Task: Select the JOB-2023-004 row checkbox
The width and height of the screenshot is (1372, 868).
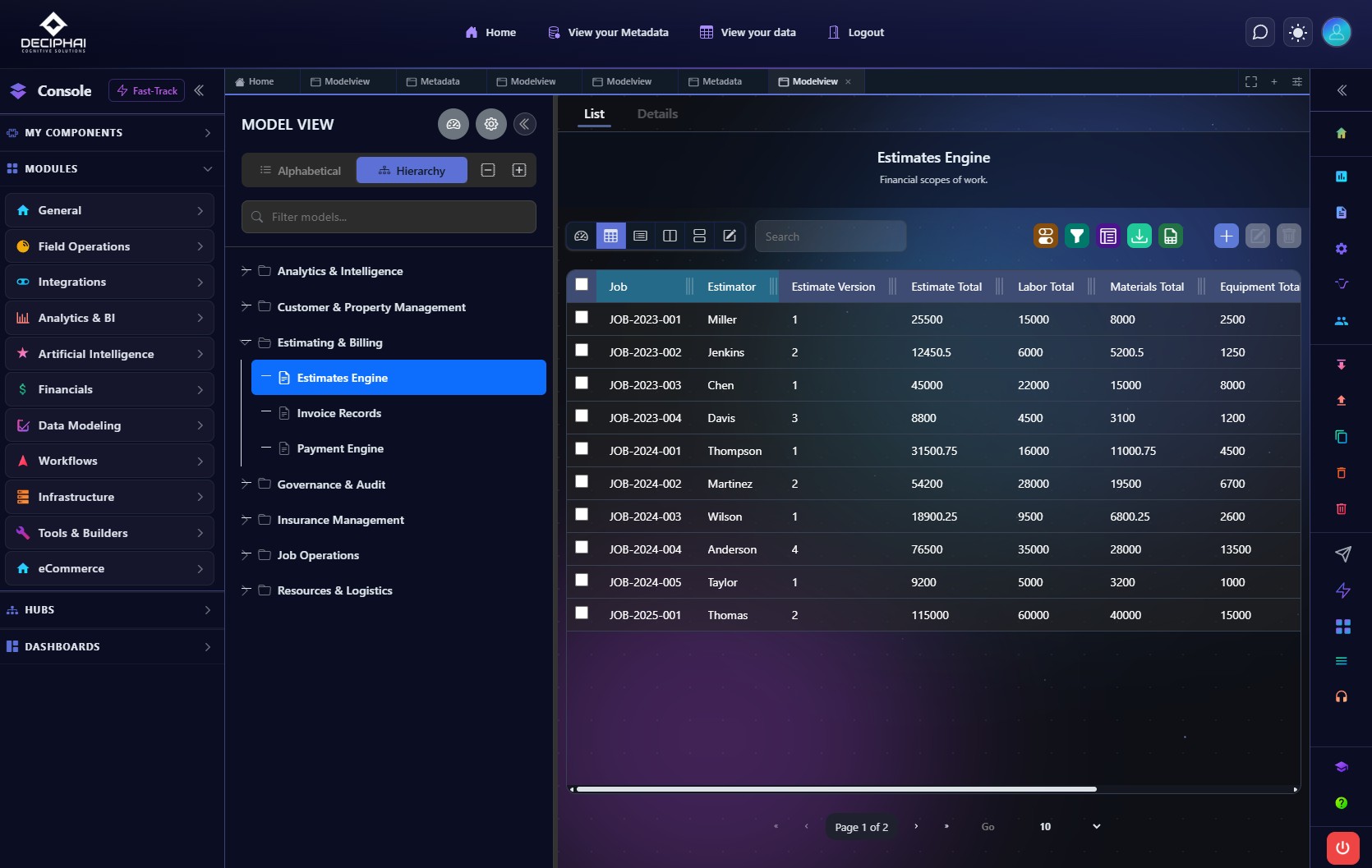Action: pos(582,416)
